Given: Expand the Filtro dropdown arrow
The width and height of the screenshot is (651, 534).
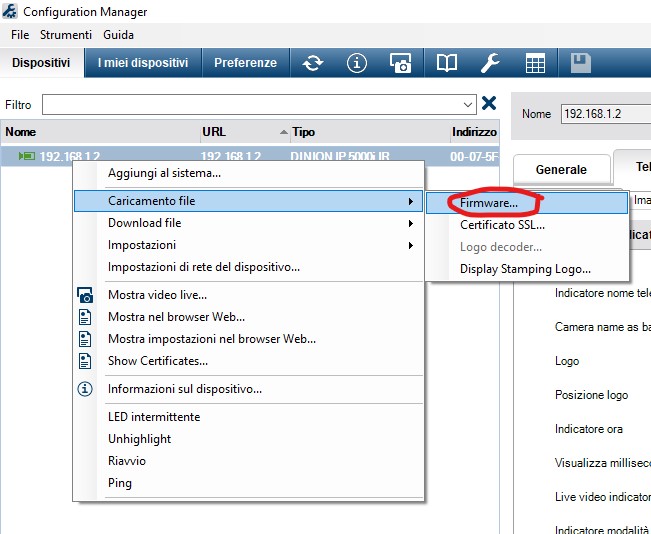Looking at the screenshot, I should tap(469, 104).
